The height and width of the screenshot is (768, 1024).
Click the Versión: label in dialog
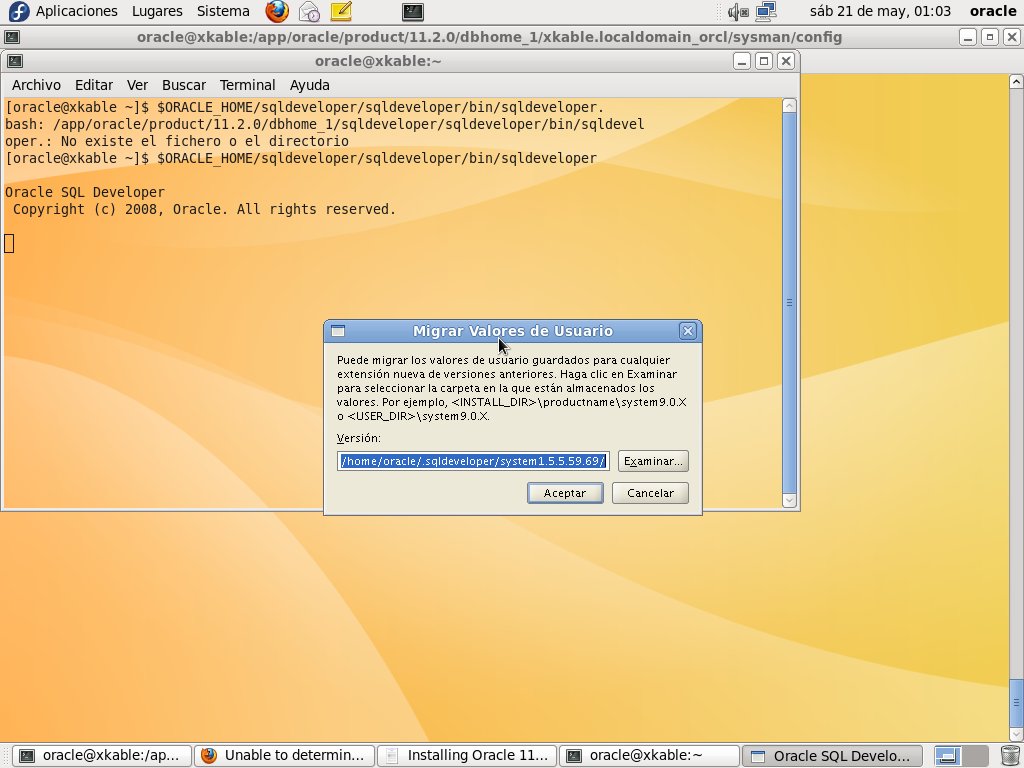[359, 438]
